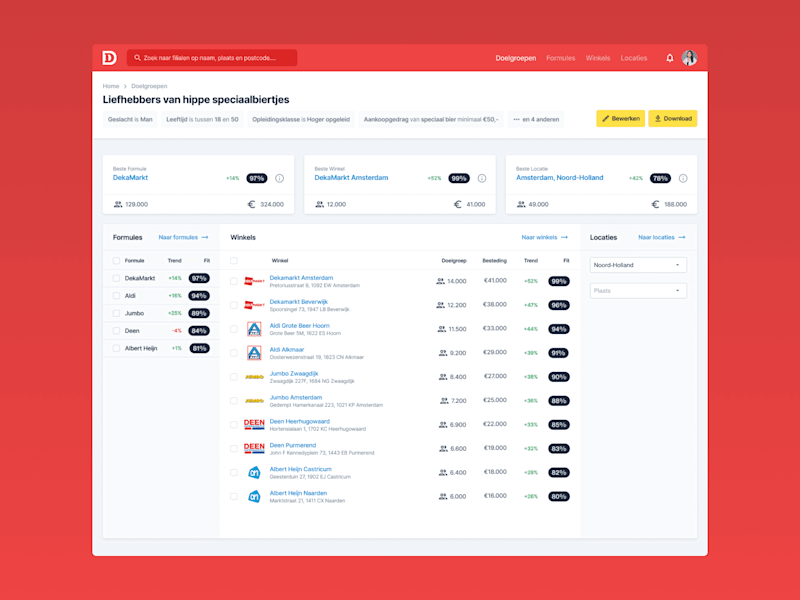Viewport: 800px width, 600px height.
Task: Switch to the Formules nav item
Action: pyautogui.click(x=560, y=58)
